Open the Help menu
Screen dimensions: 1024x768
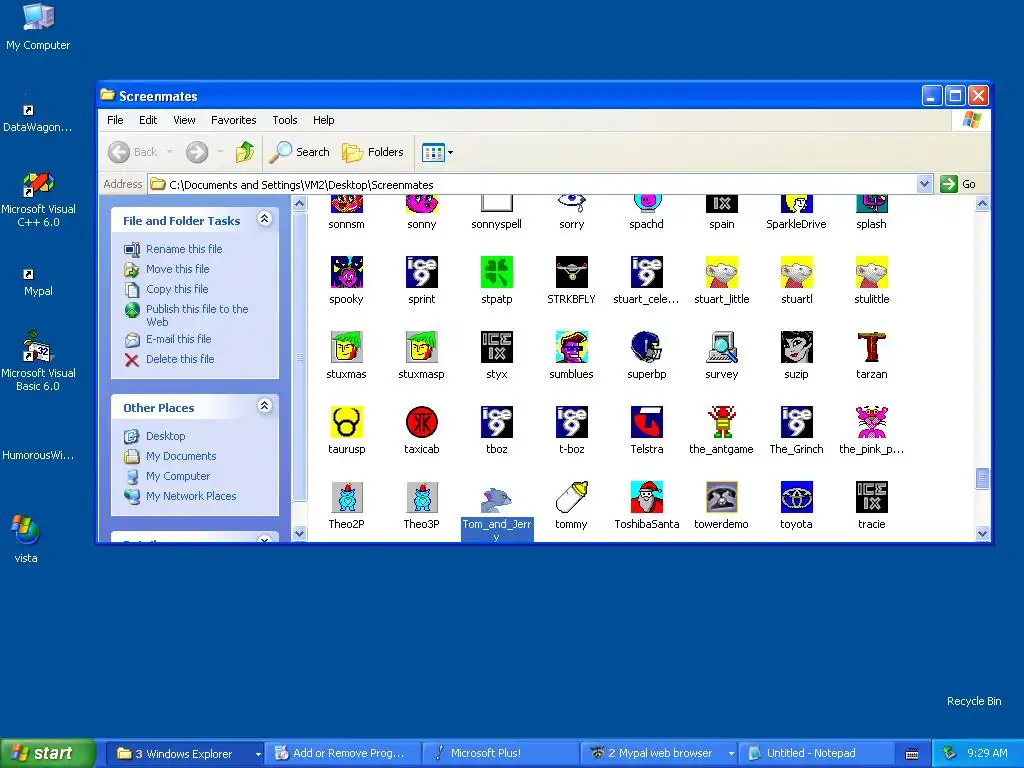tap(323, 120)
